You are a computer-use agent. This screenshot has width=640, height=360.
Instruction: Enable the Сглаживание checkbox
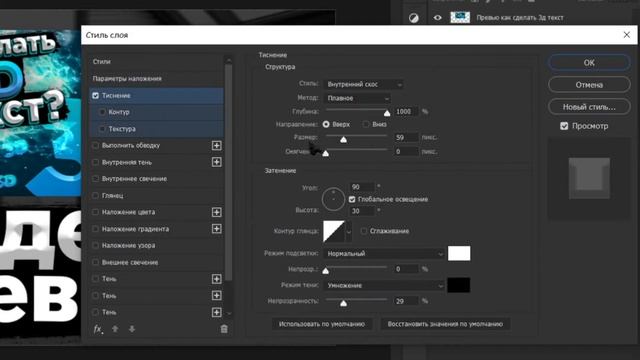364,231
